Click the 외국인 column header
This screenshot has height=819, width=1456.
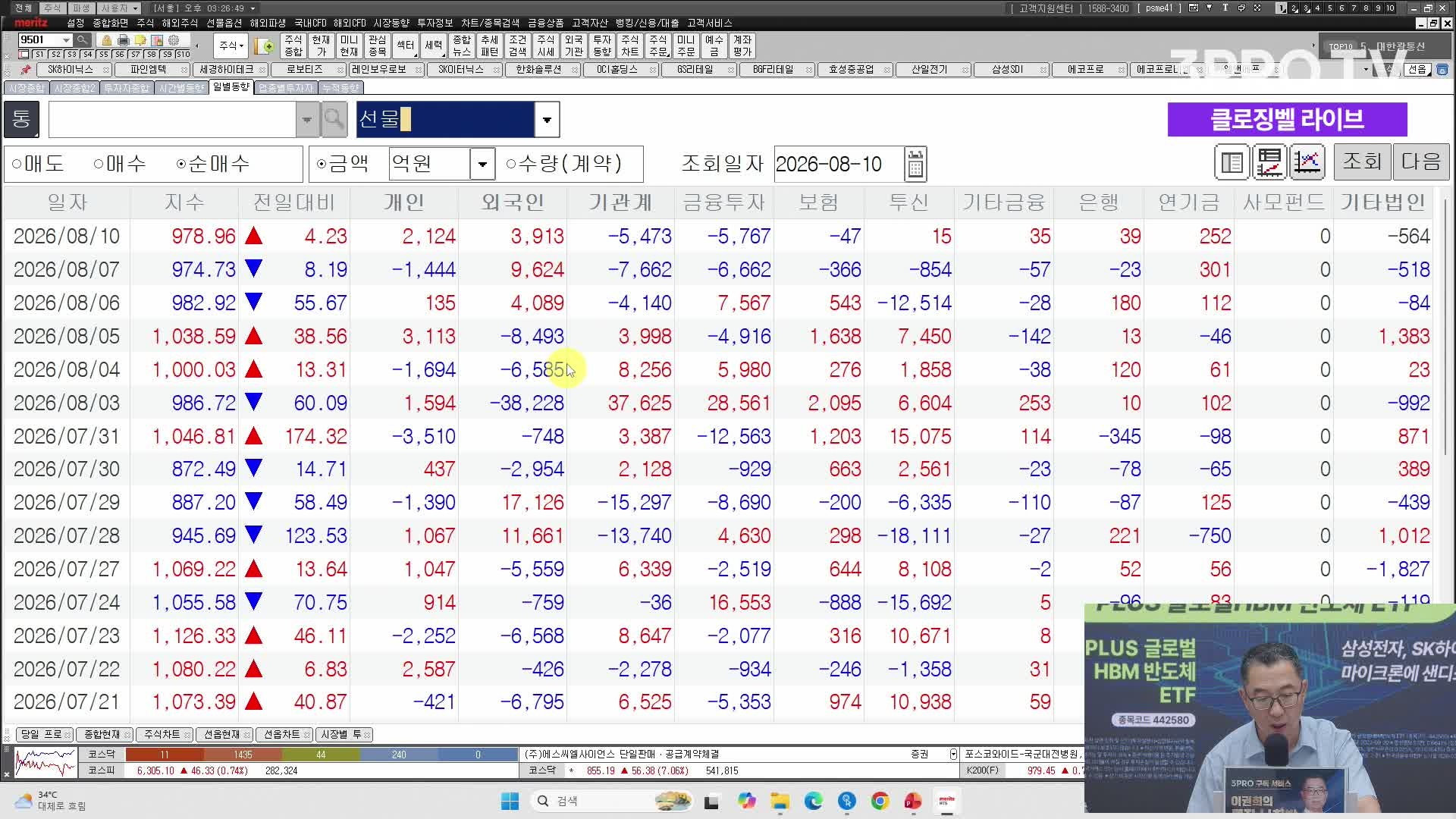(513, 202)
